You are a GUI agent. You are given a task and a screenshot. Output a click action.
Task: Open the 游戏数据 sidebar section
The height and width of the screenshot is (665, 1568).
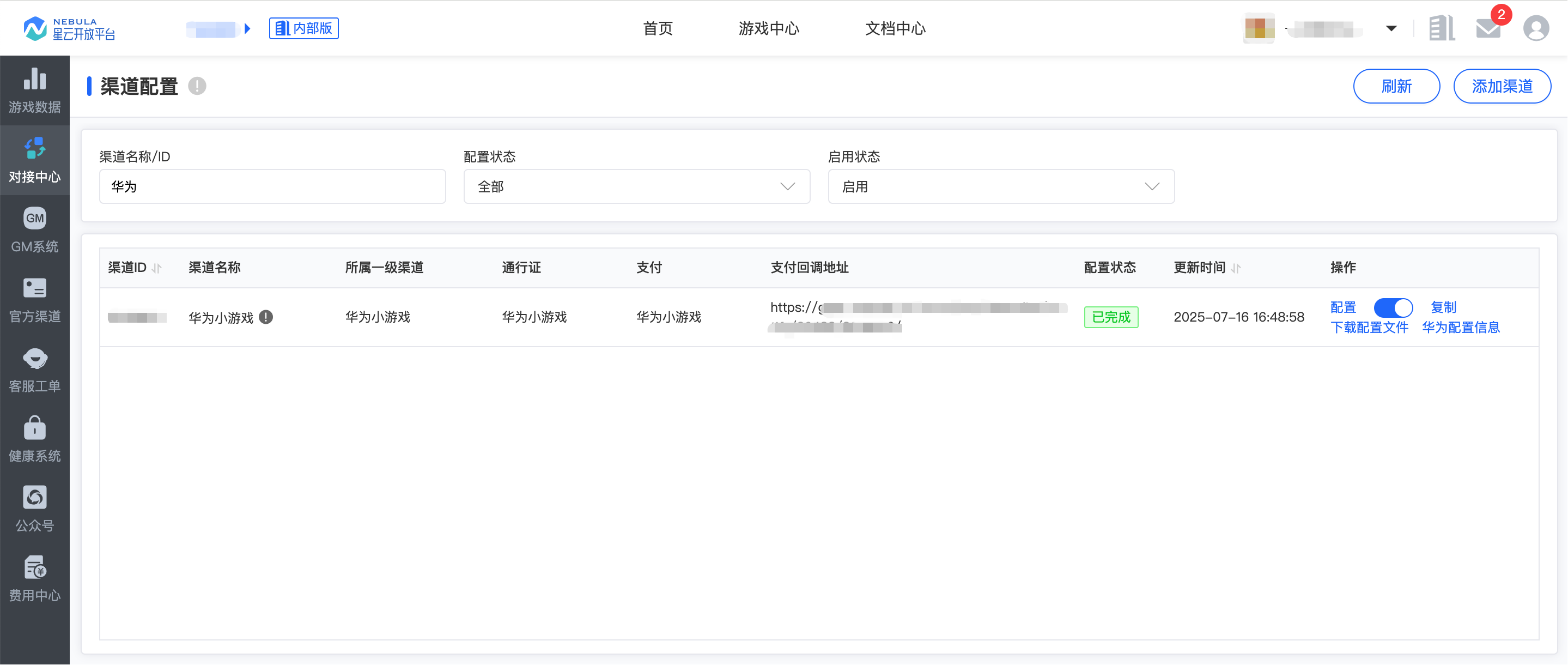click(35, 90)
